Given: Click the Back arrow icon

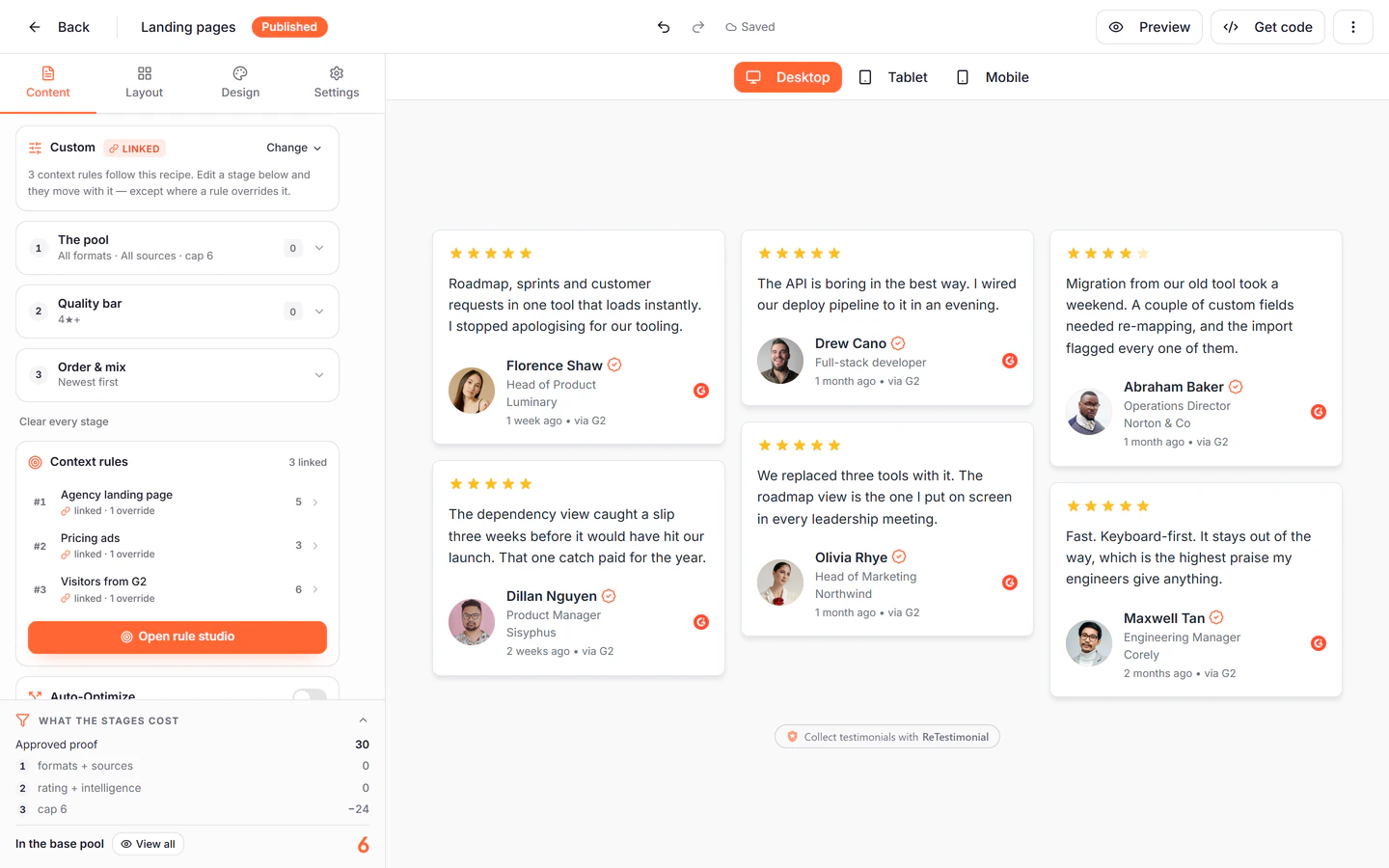Looking at the screenshot, I should coord(35,27).
